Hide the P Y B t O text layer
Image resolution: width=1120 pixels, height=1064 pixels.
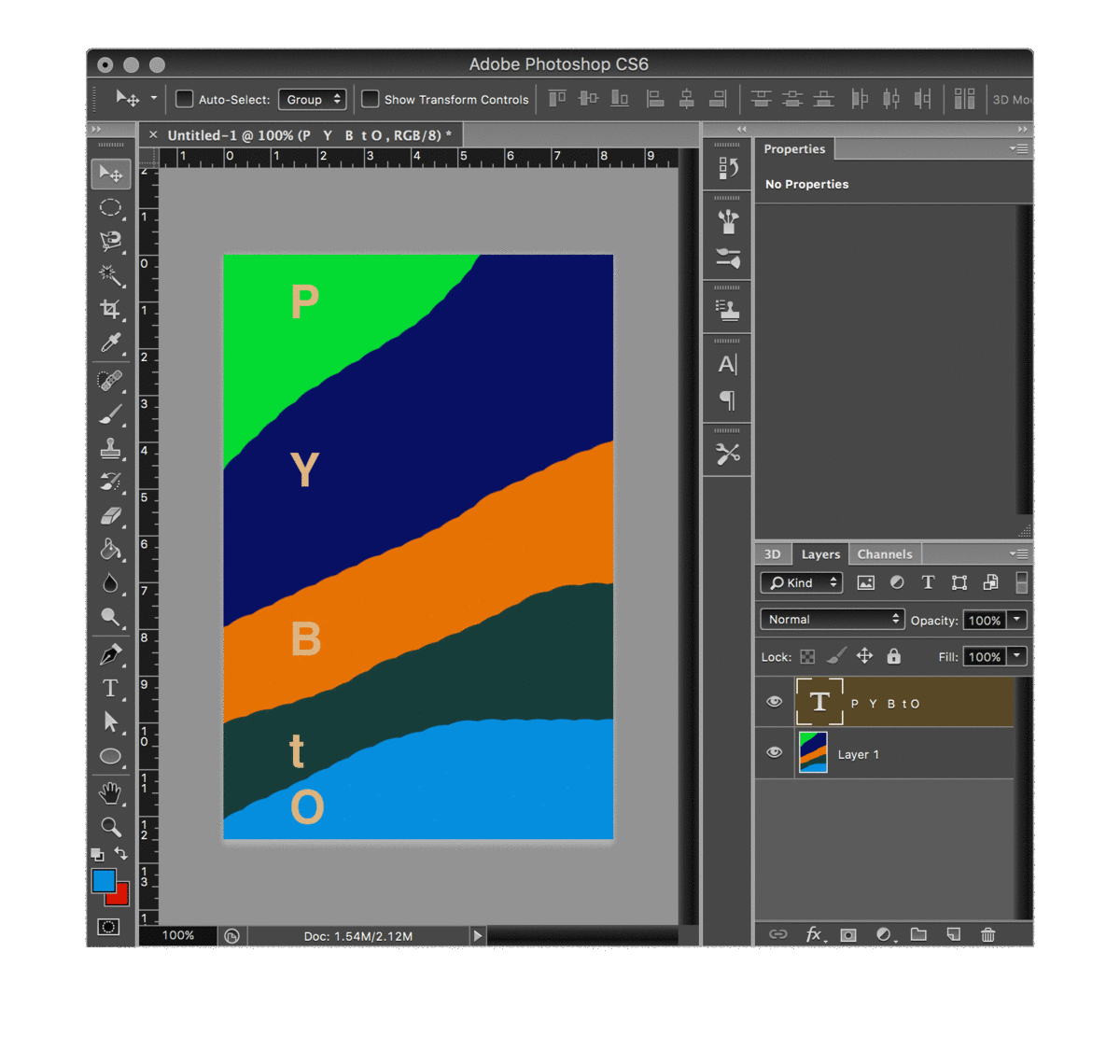[775, 702]
